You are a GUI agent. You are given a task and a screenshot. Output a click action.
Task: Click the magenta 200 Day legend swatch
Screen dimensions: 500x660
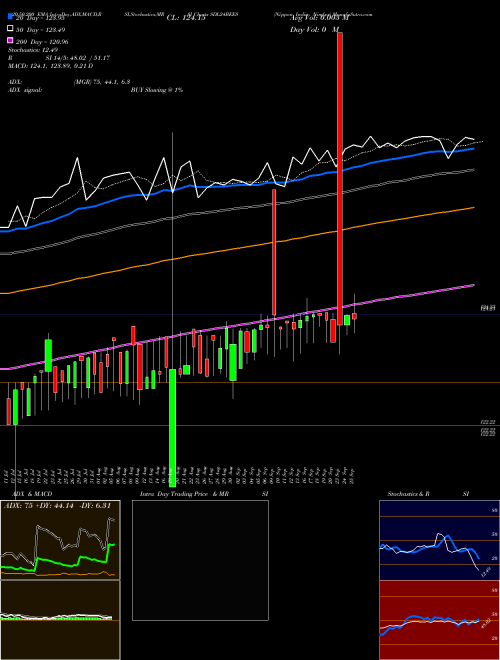click(x=10, y=40)
